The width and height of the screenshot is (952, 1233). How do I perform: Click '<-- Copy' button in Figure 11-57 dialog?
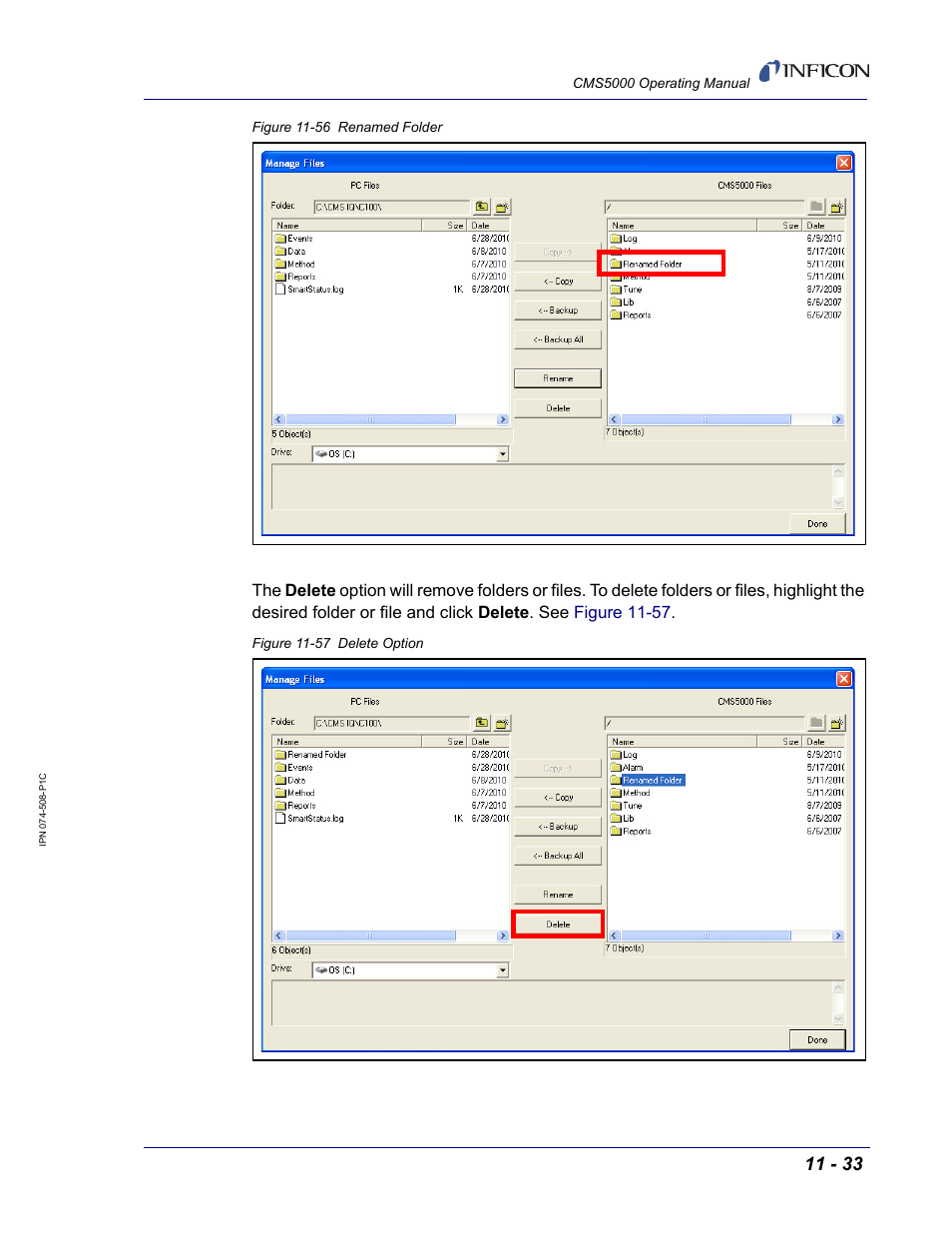(x=558, y=798)
